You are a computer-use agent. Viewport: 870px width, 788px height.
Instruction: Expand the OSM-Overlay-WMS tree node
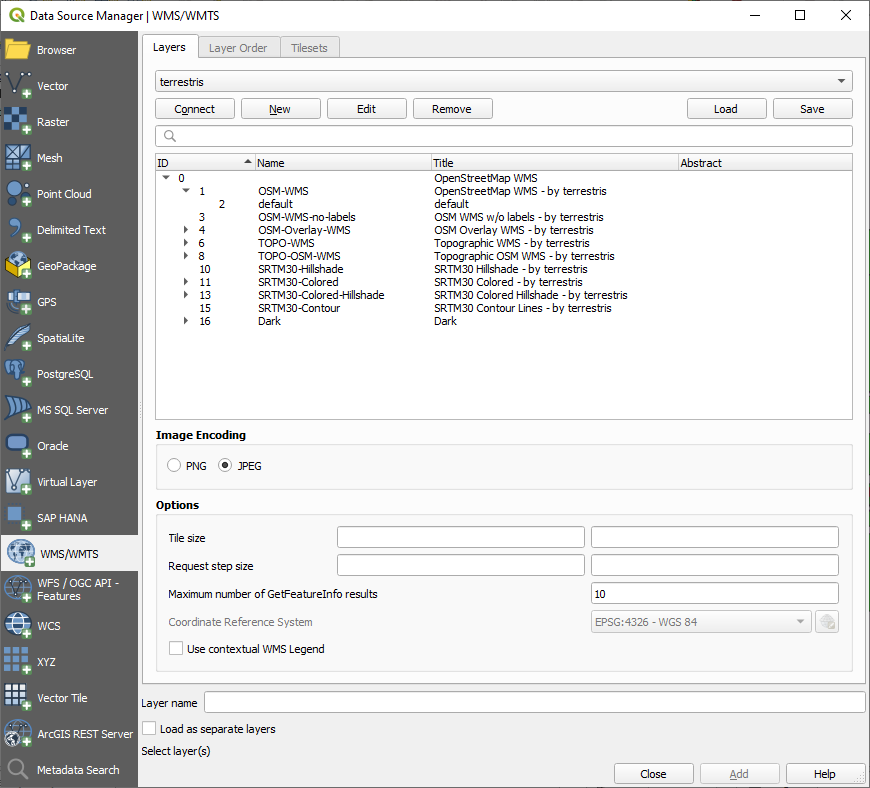click(186, 230)
